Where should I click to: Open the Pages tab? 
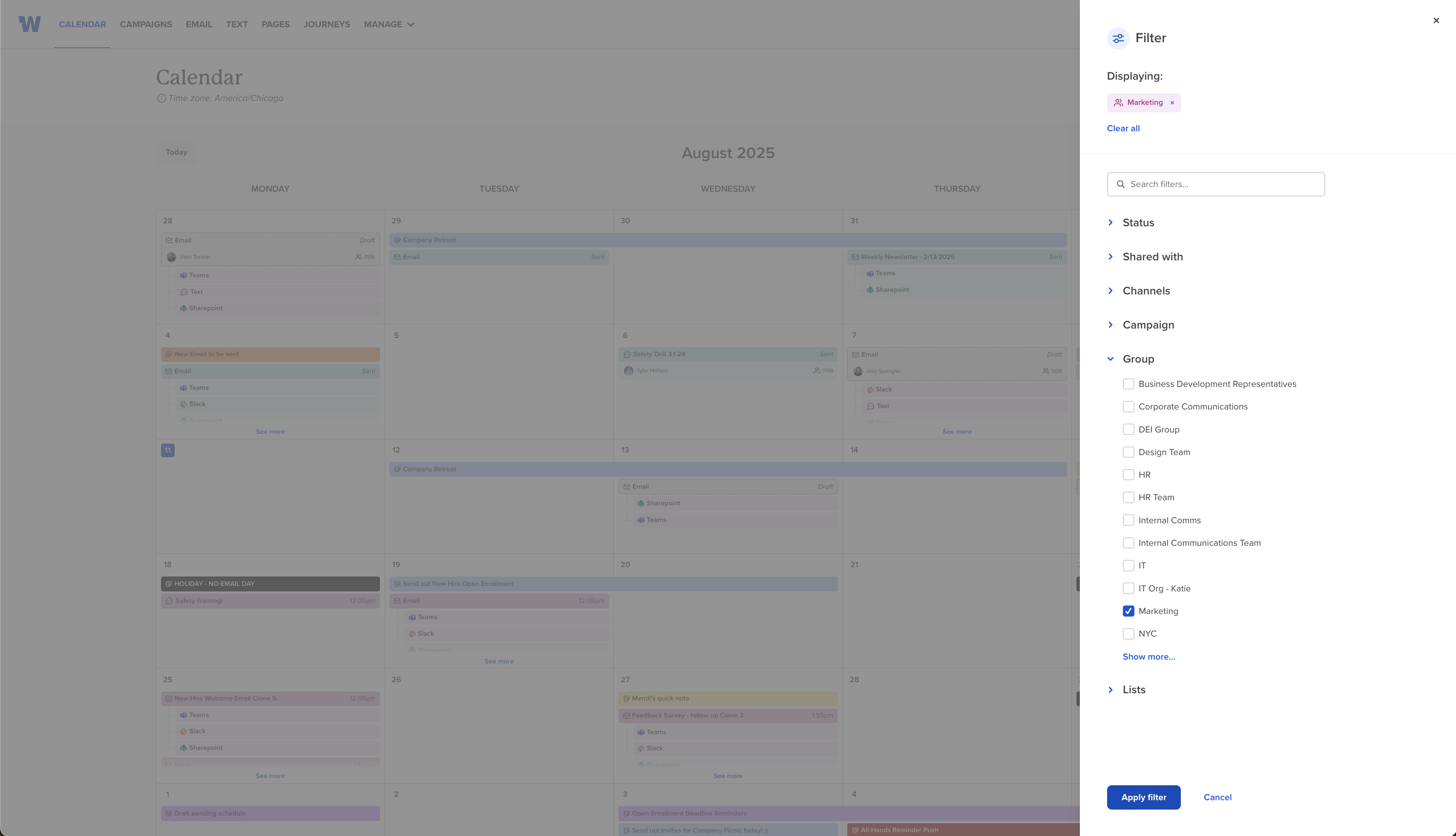tap(276, 25)
